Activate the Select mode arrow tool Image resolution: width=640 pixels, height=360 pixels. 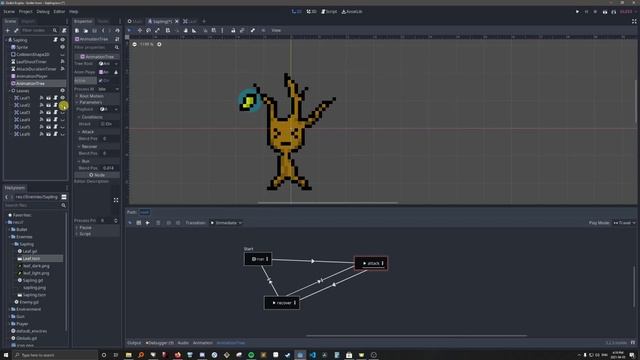tap(130, 30)
